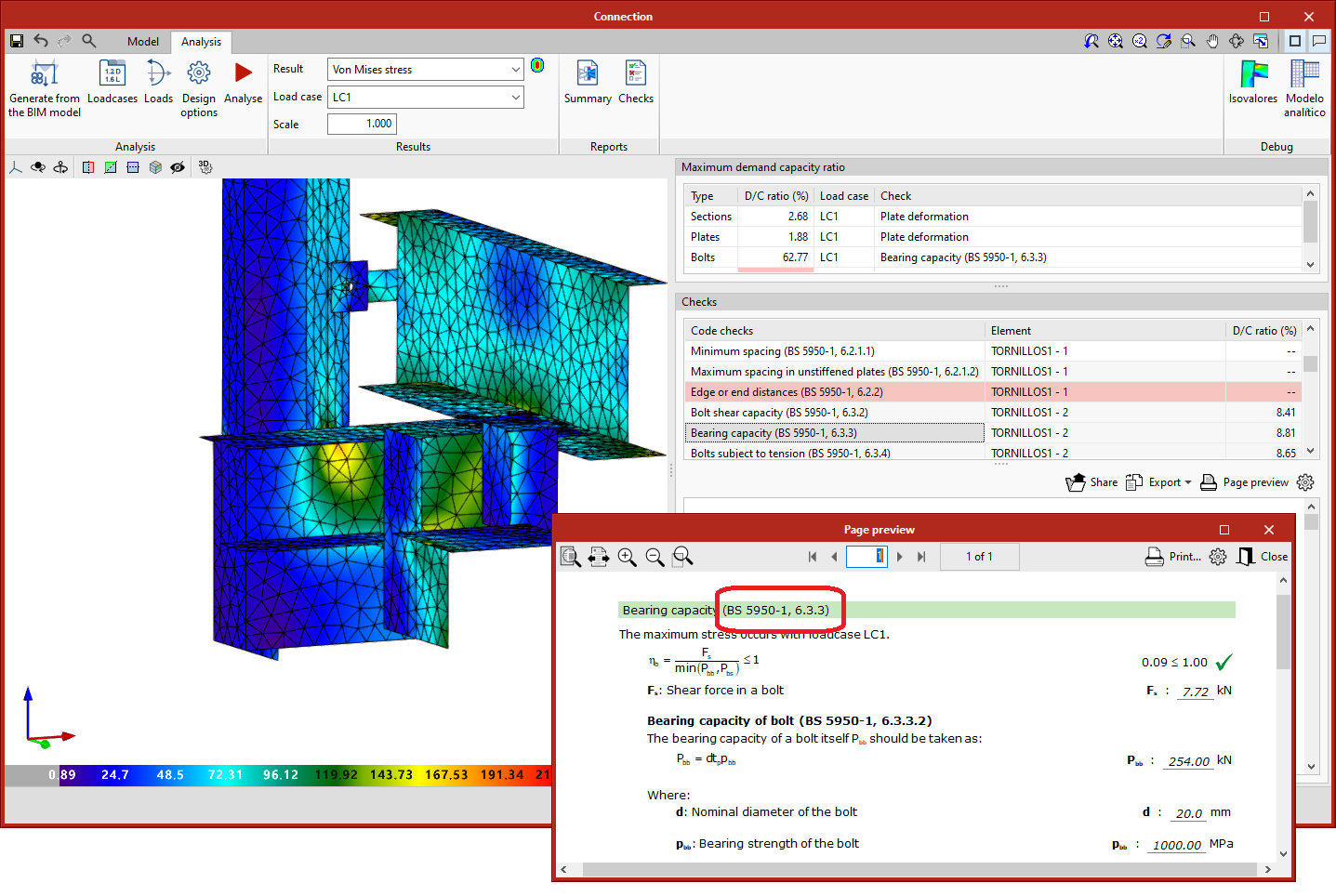Toggle the single window square button
Viewport: 1336px width, 896px height.
click(x=1295, y=41)
